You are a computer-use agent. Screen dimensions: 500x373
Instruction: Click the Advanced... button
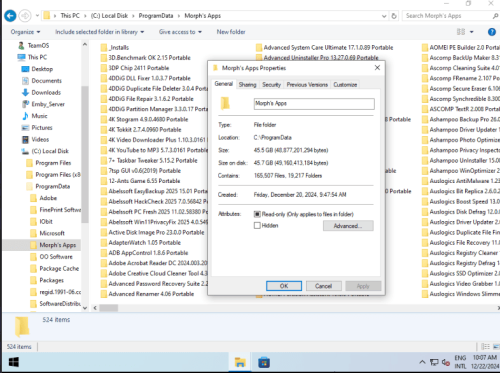tap(348, 226)
